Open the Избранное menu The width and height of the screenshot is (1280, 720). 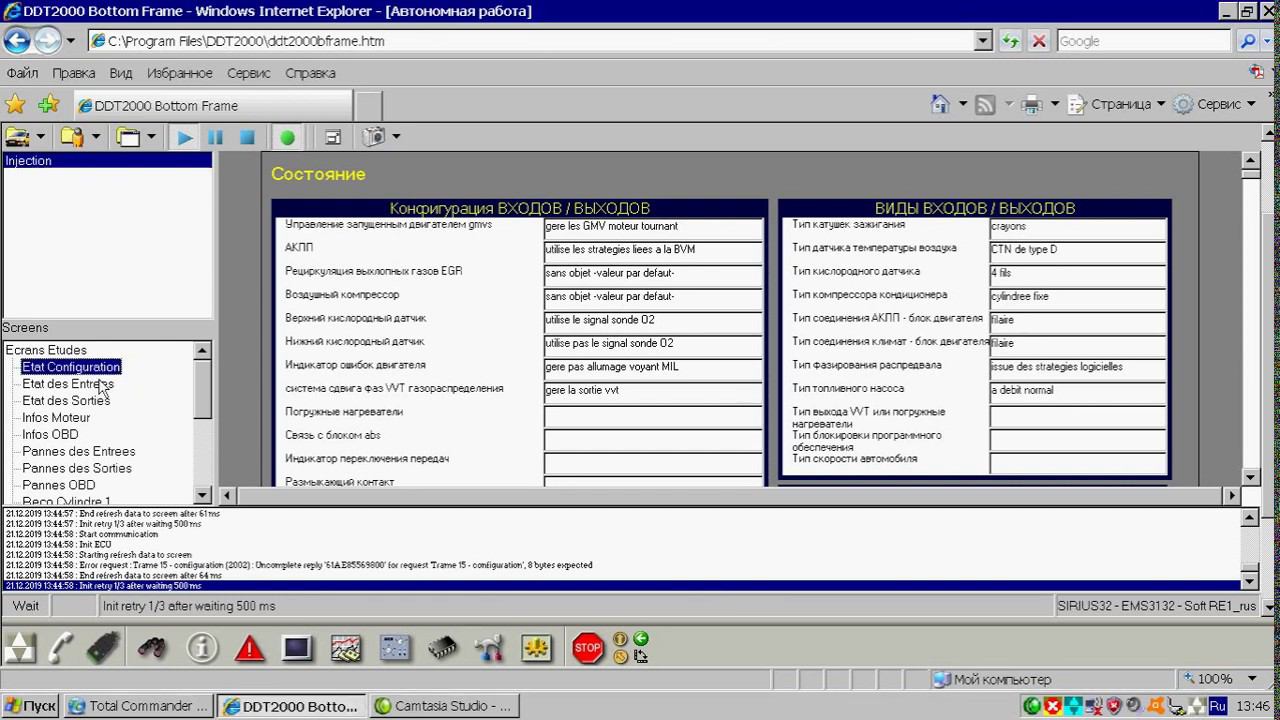179,73
